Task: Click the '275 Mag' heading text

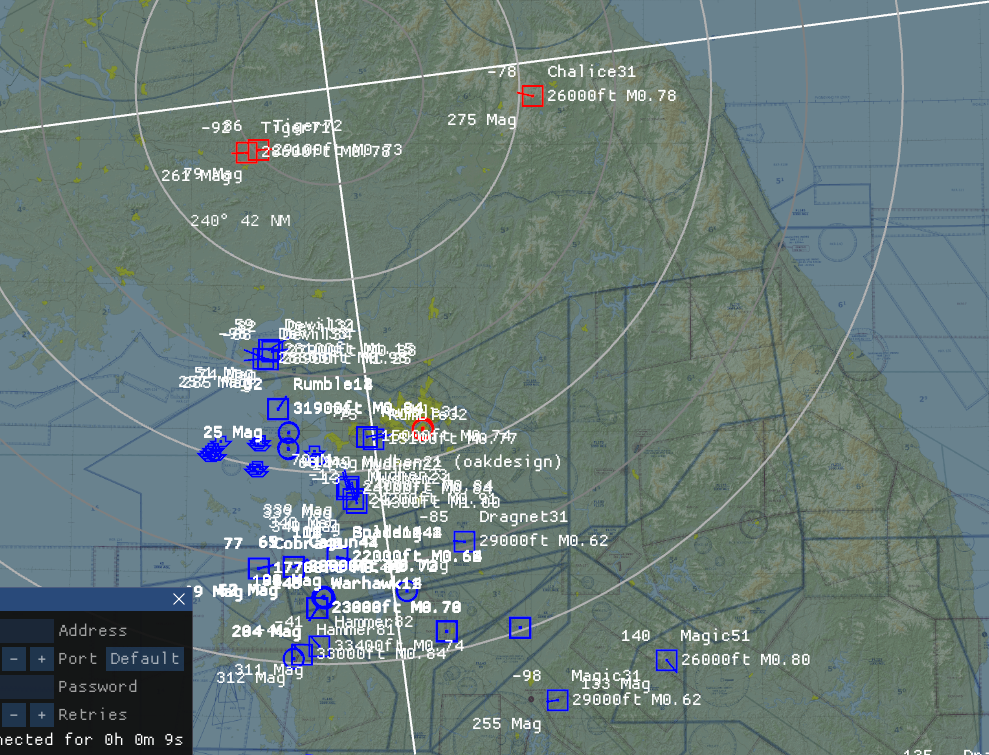Action: click(x=482, y=120)
